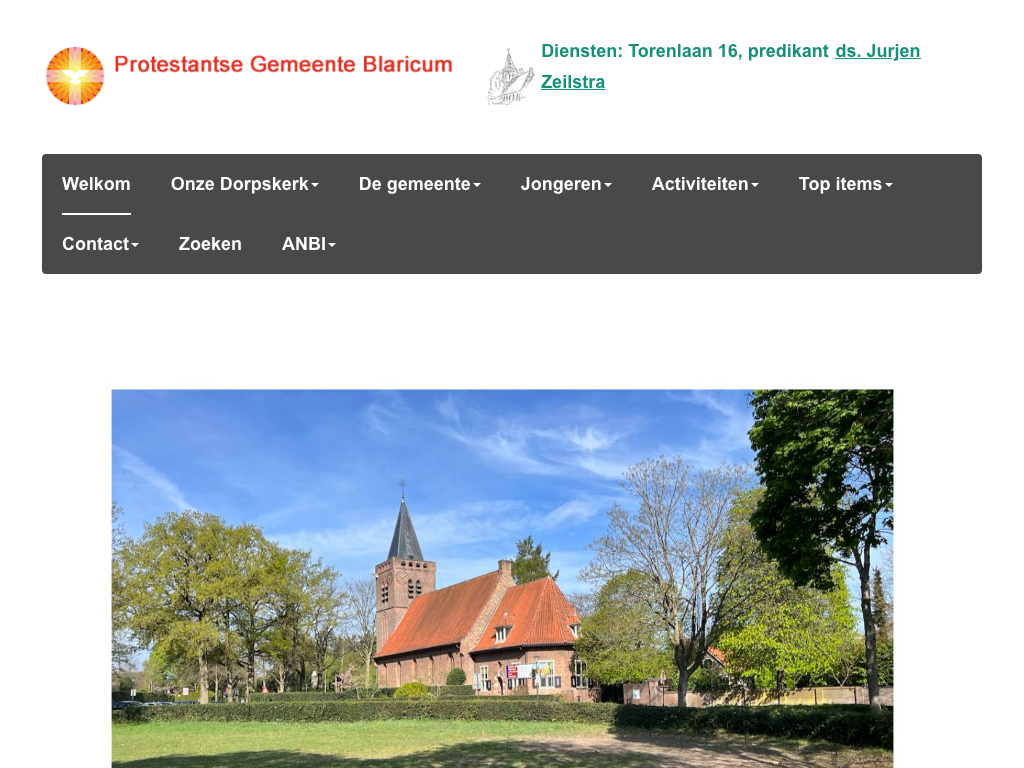Click the De gemeente menu label
The width and height of the screenshot is (1024, 768).
tap(414, 184)
